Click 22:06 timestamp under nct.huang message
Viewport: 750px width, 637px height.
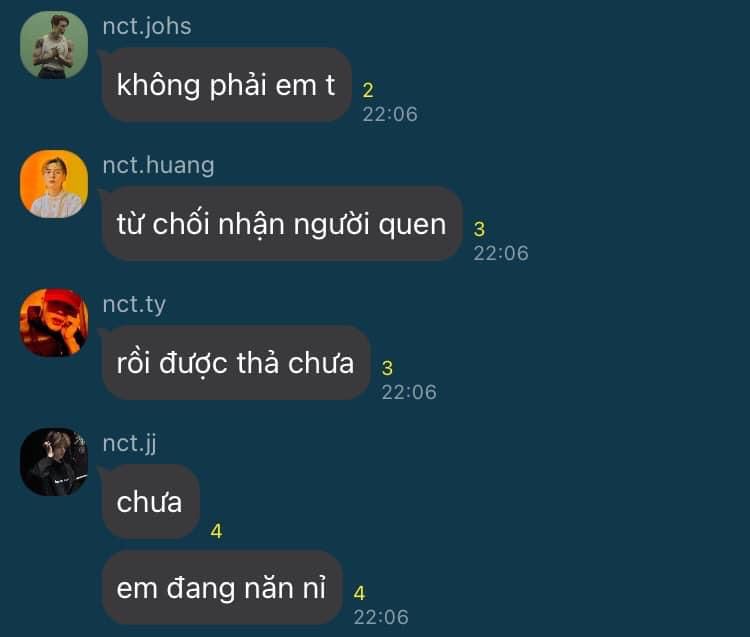tap(501, 253)
